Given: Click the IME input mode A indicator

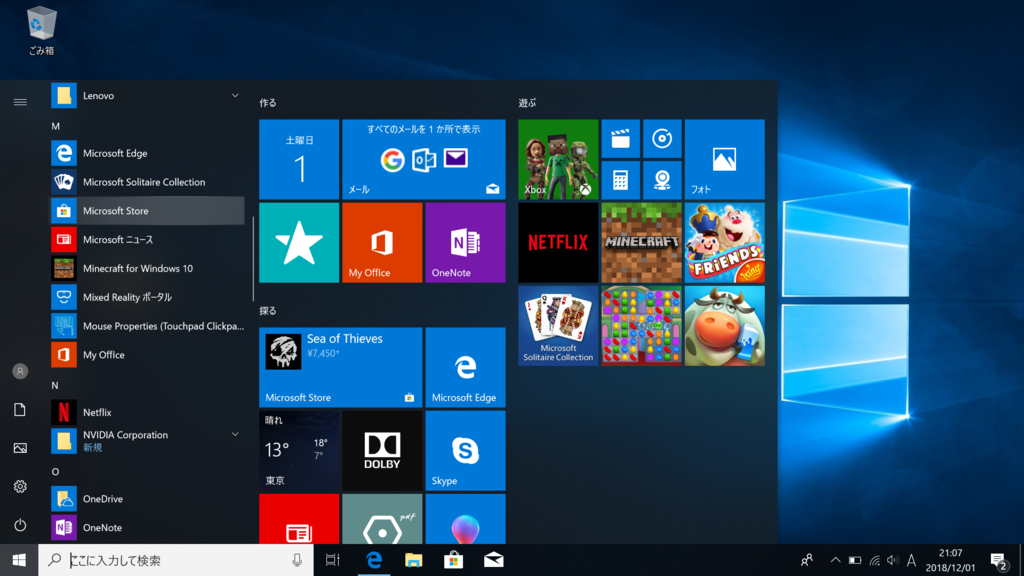Looking at the screenshot, I should pos(912,560).
